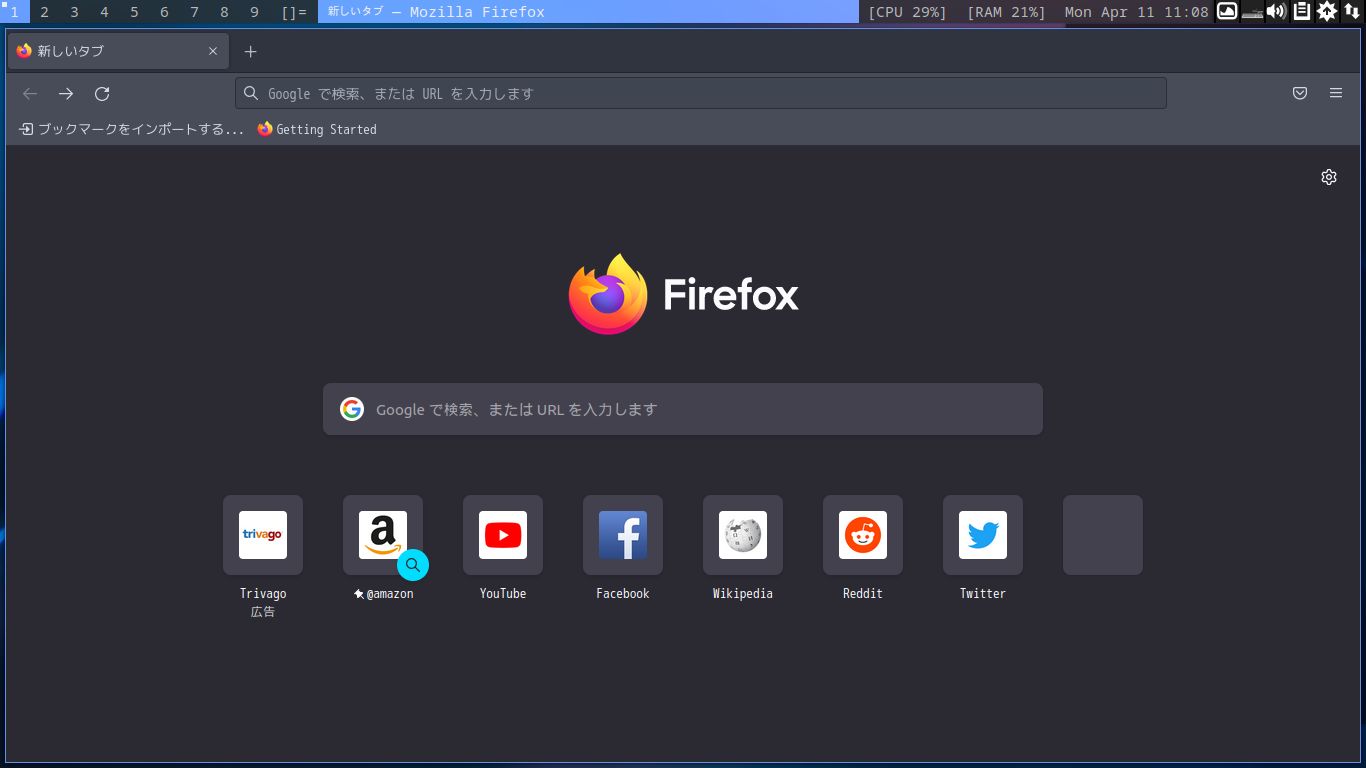Open the Pocket save icon
Viewport: 1366px width, 768px height.
pyautogui.click(x=1300, y=93)
